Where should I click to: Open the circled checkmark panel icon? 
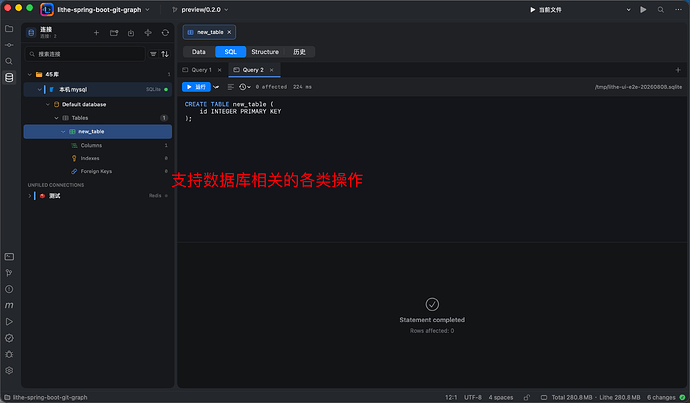coord(9,338)
